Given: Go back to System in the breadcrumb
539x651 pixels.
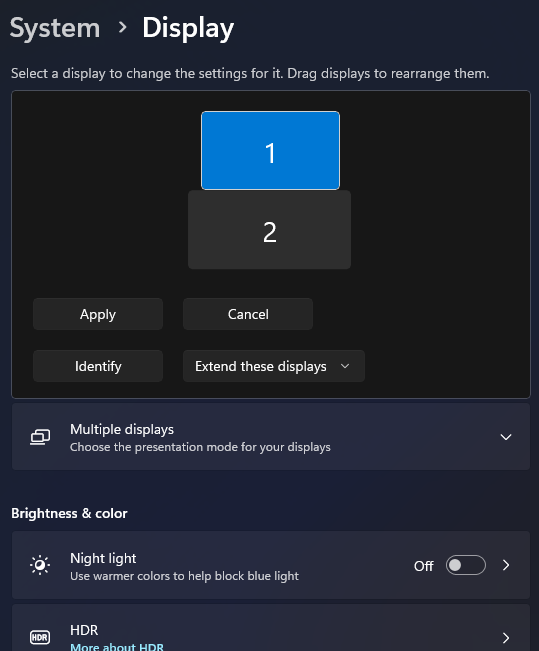Looking at the screenshot, I should point(55,28).
